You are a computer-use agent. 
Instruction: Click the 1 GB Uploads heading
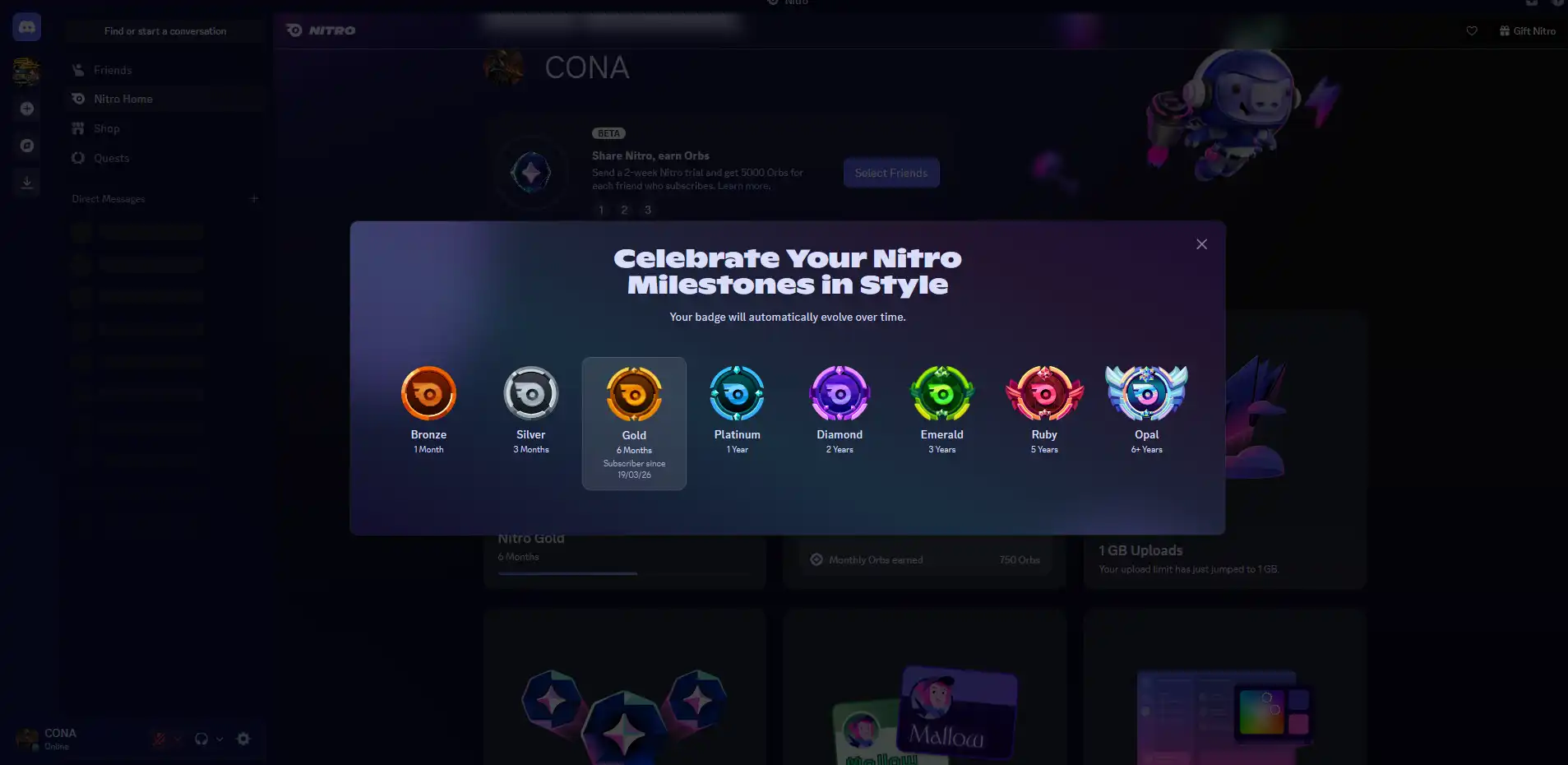coord(1140,550)
